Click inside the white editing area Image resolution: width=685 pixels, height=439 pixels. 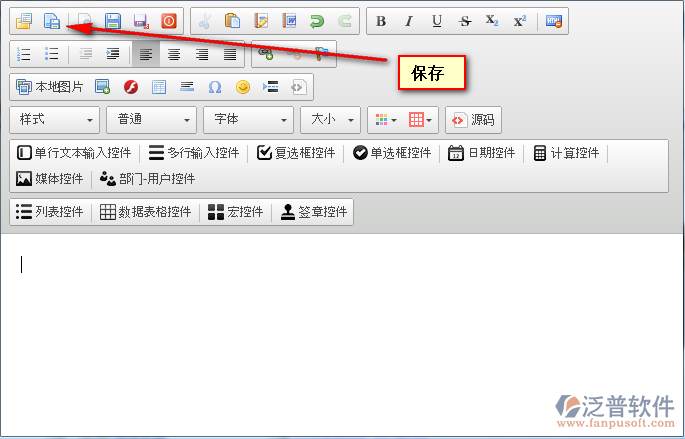pos(342,334)
